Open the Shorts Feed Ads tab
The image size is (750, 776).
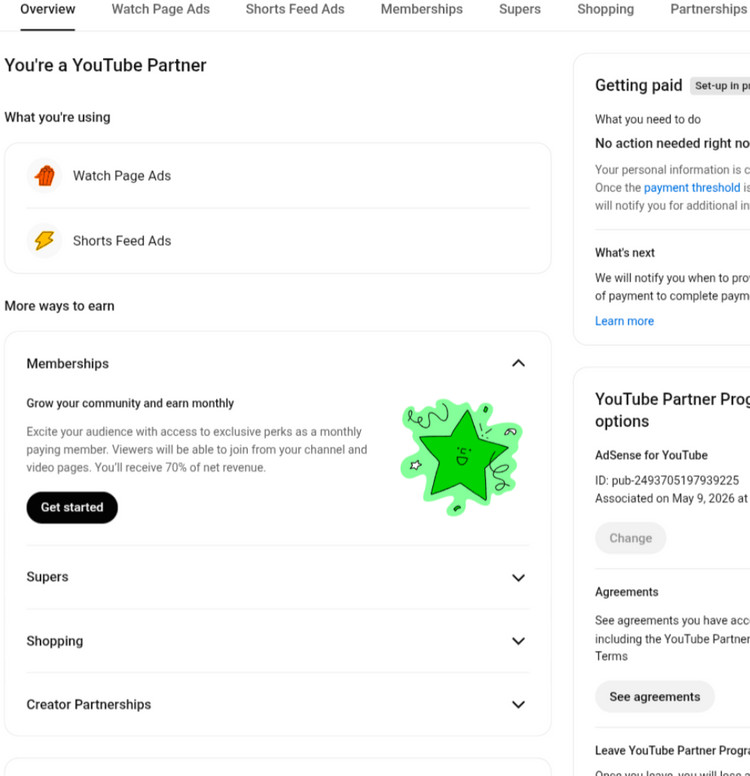pyautogui.click(x=295, y=9)
